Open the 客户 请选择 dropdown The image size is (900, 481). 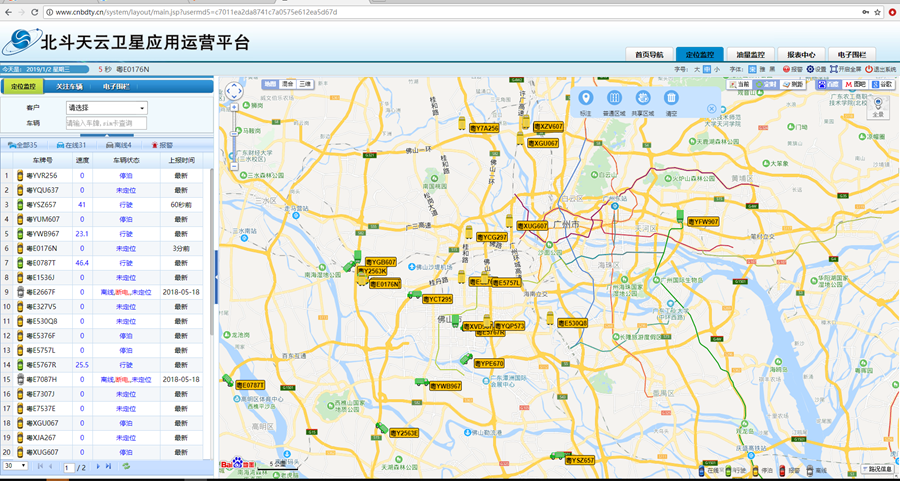(106, 107)
